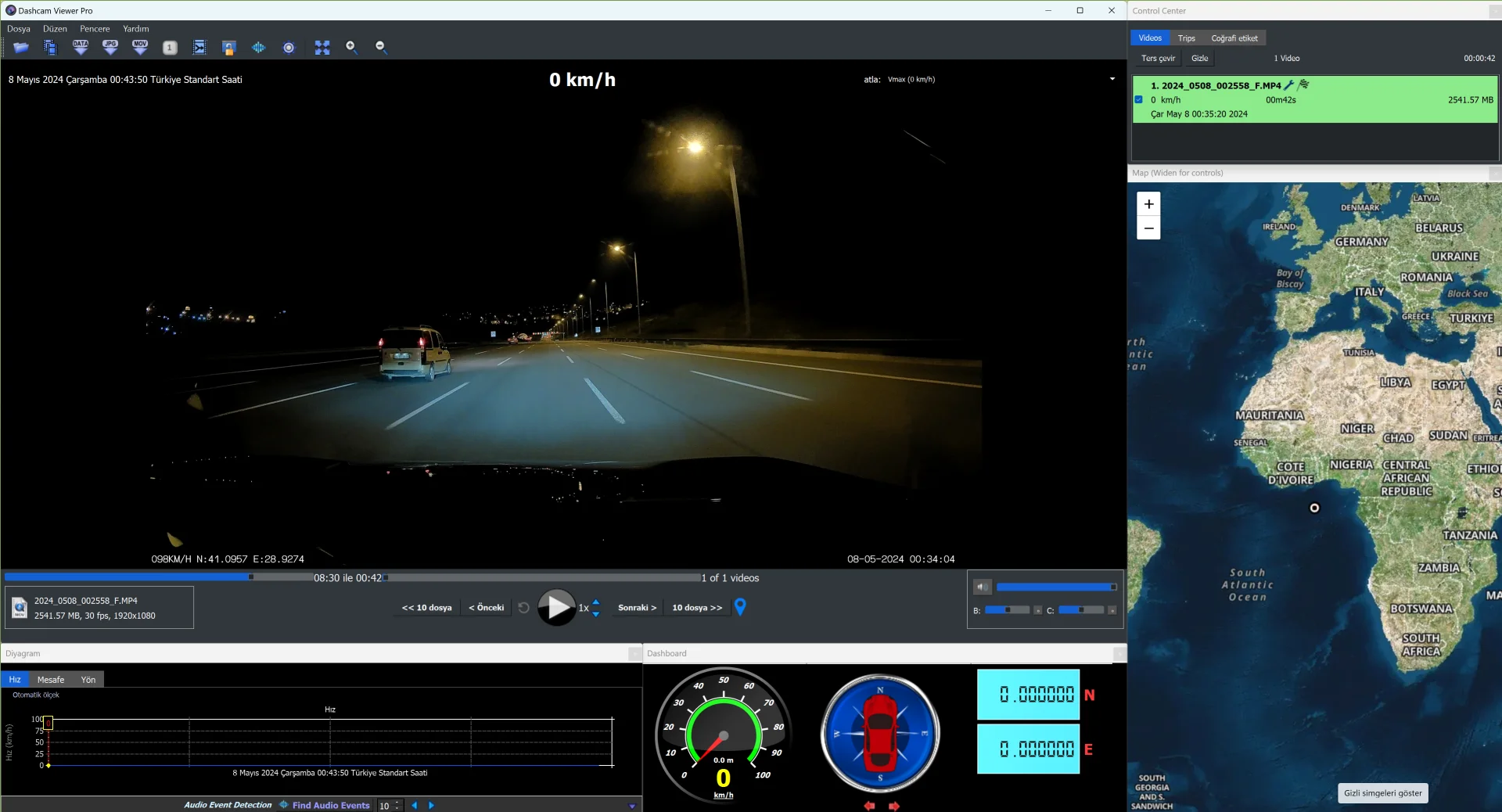Image resolution: width=1502 pixels, height=812 pixels.
Task: Open the Dosya menu
Action: click(x=19, y=29)
